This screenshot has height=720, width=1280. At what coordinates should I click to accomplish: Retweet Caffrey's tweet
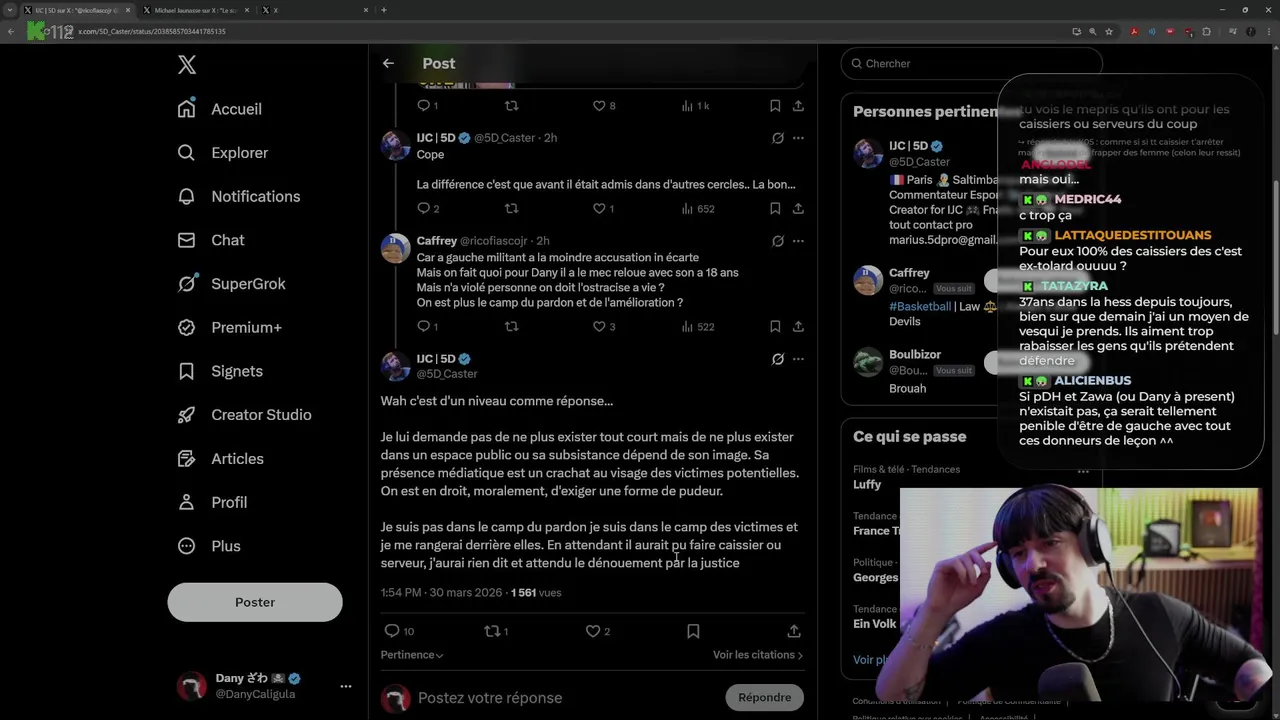coord(511,326)
